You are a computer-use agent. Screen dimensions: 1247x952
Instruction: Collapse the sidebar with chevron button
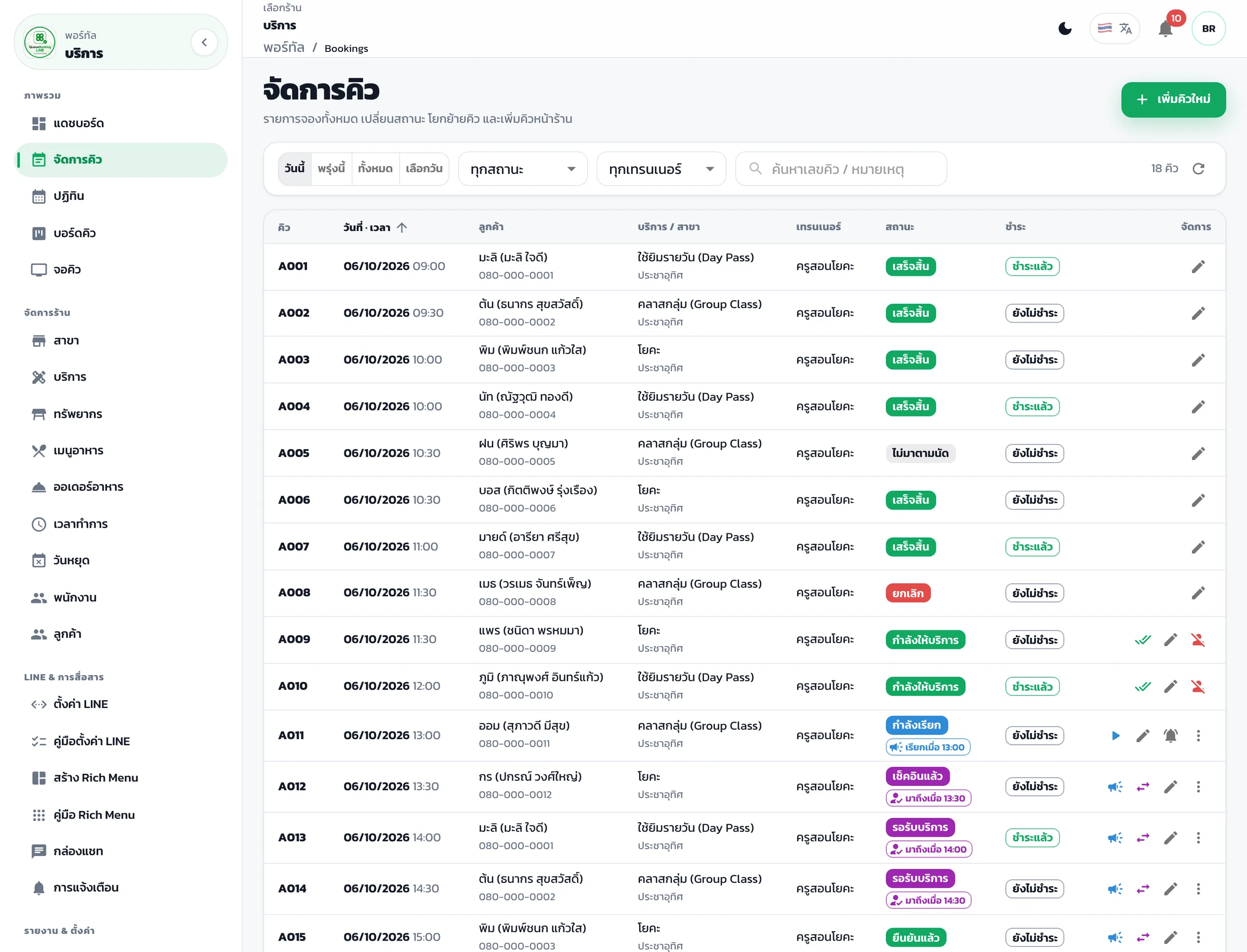pos(204,42)
